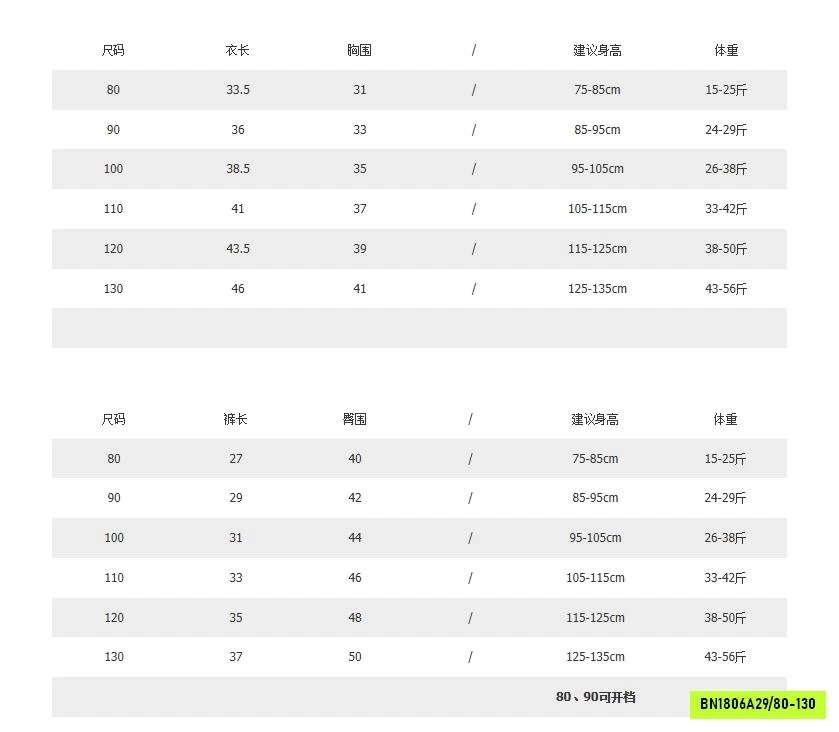839x732 pixels.
Task: Click hip value 44 for size 100
Action: (355, 538)
